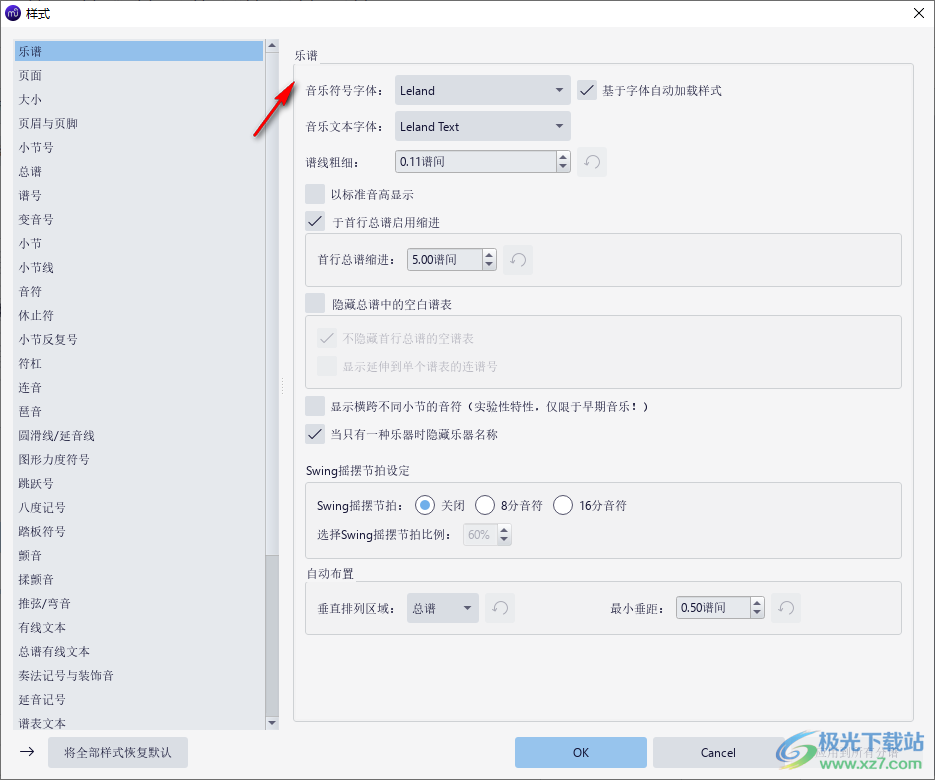
Task: Reset 首行总谱缩进 using the reset arrow icon
Action: [x=520, y=259]
